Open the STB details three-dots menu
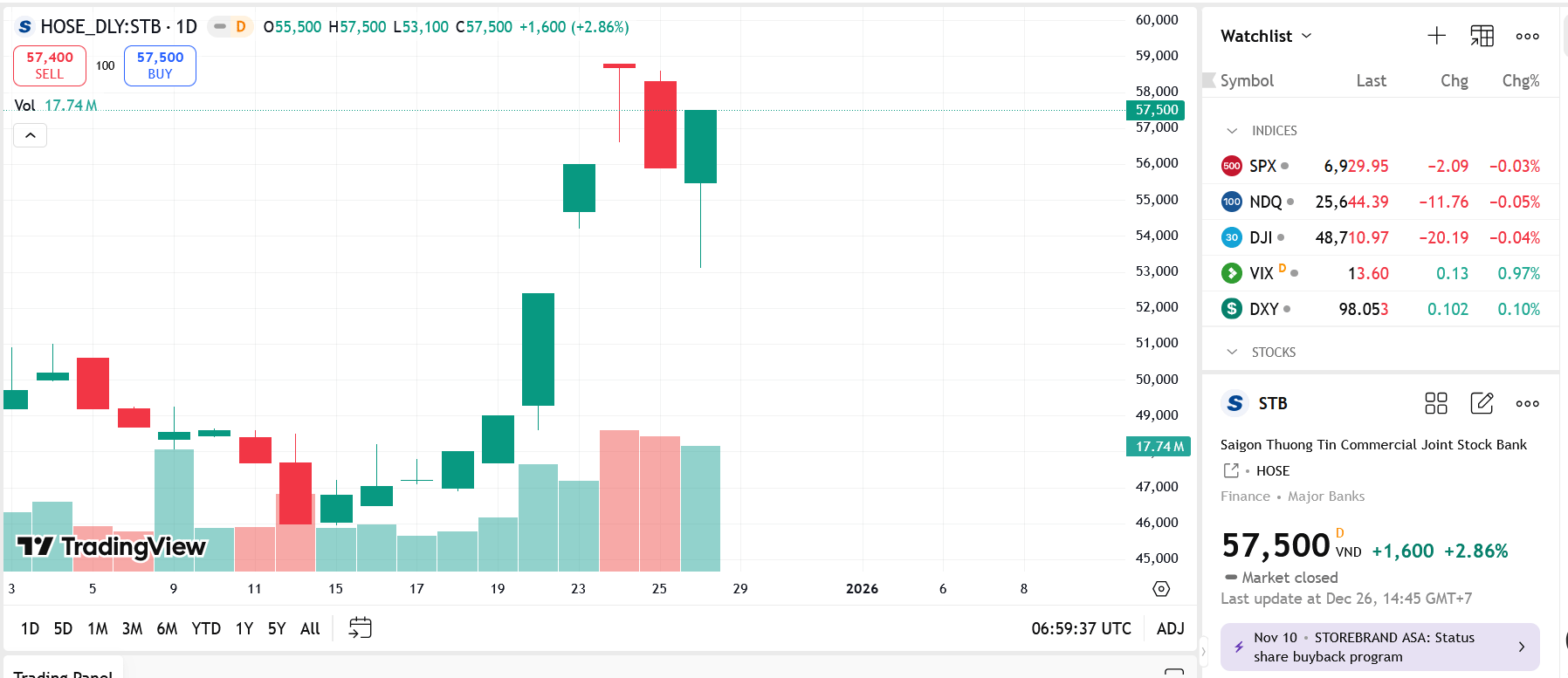1568x678 pixels. (1527, 403)
